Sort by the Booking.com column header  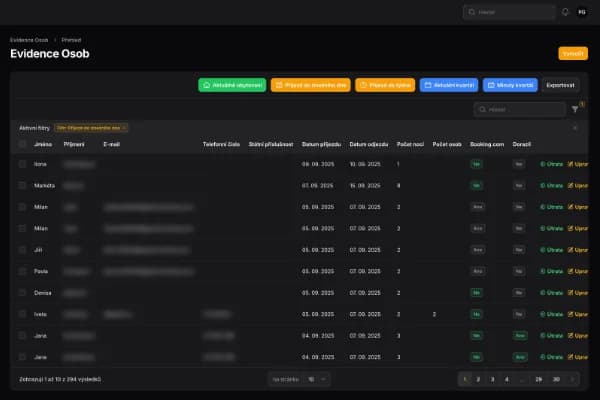click(x=487, y=144)
